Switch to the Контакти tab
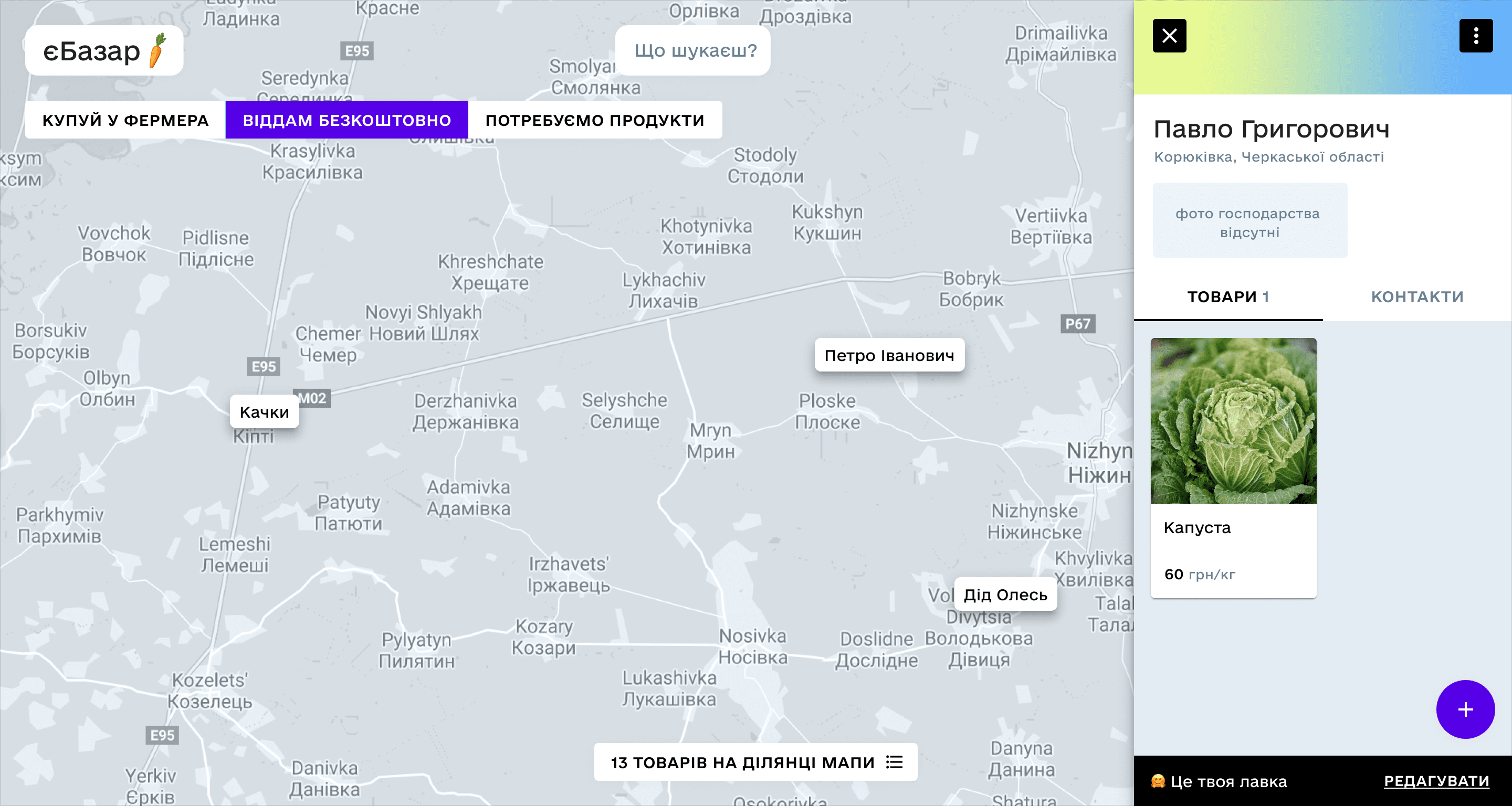This screenshot has height=806, width=1512. 1417,297
